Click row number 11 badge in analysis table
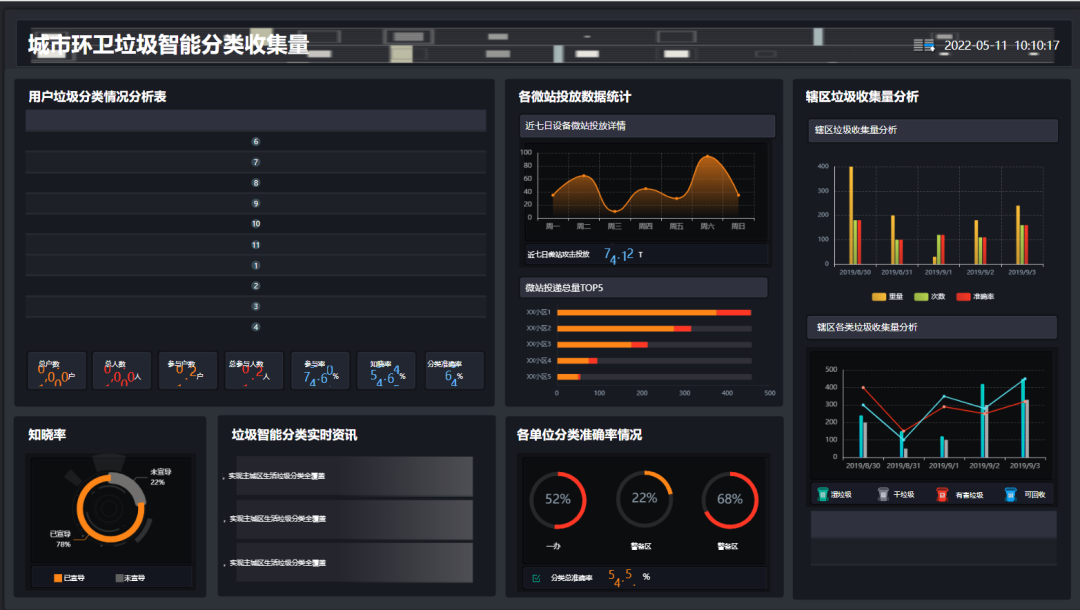Image resolution: width=1080 pixels, height=610 pixels. pyautogui.click(x=256, y=245)
